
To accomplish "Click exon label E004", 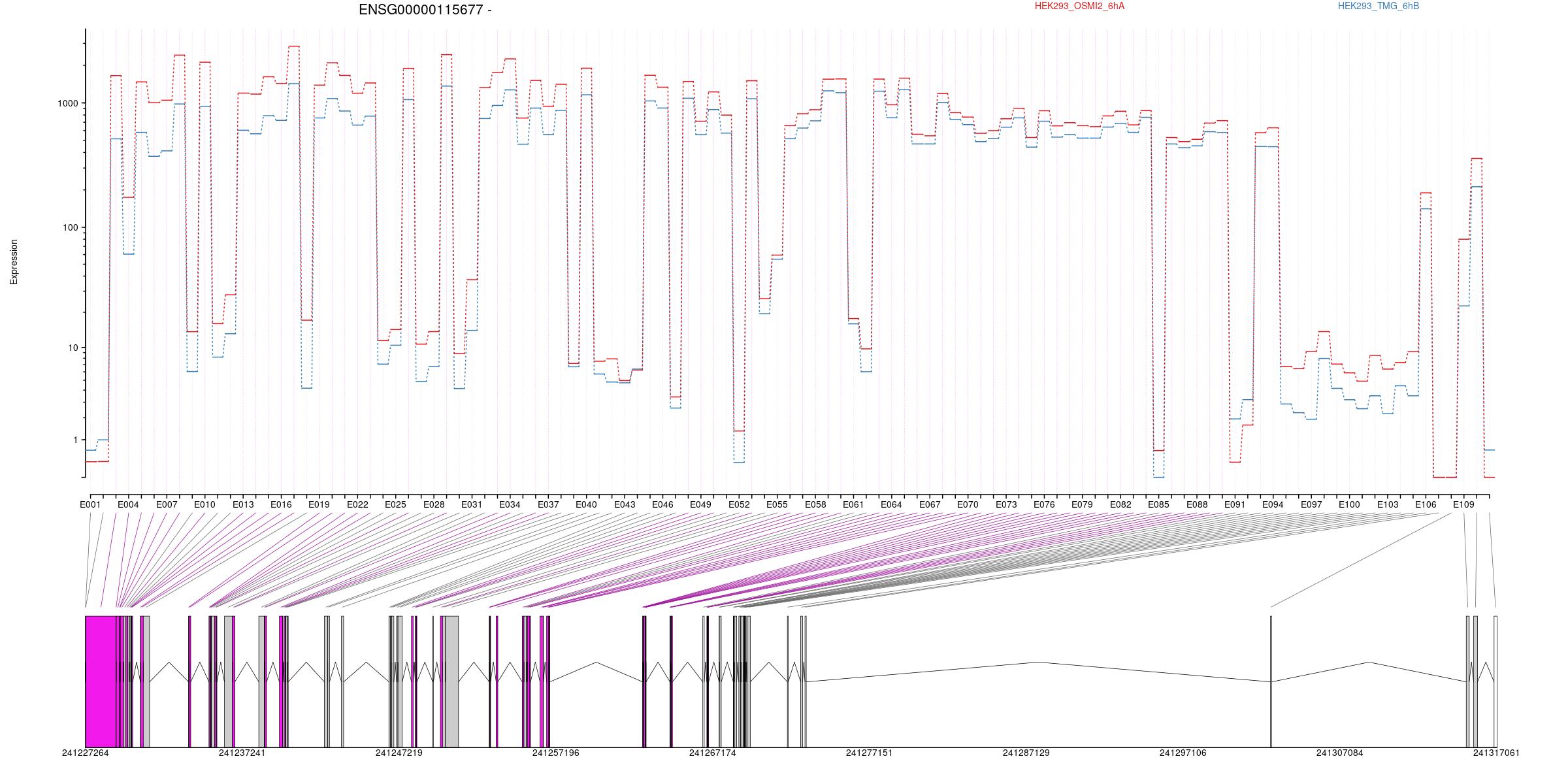I will click(x=128, y=505).
